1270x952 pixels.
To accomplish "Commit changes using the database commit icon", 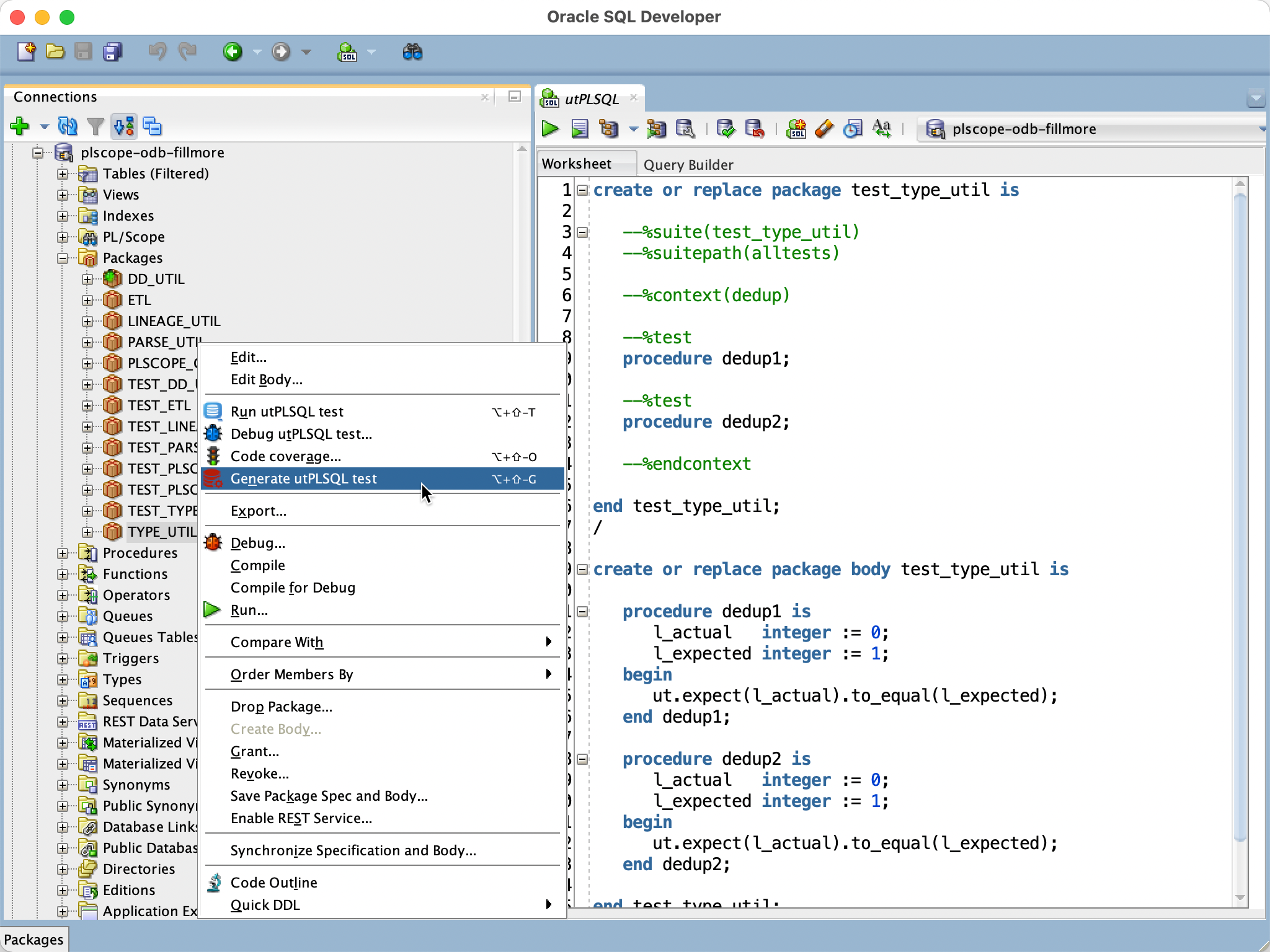I will pyautogui.click(x=727, y=129).
